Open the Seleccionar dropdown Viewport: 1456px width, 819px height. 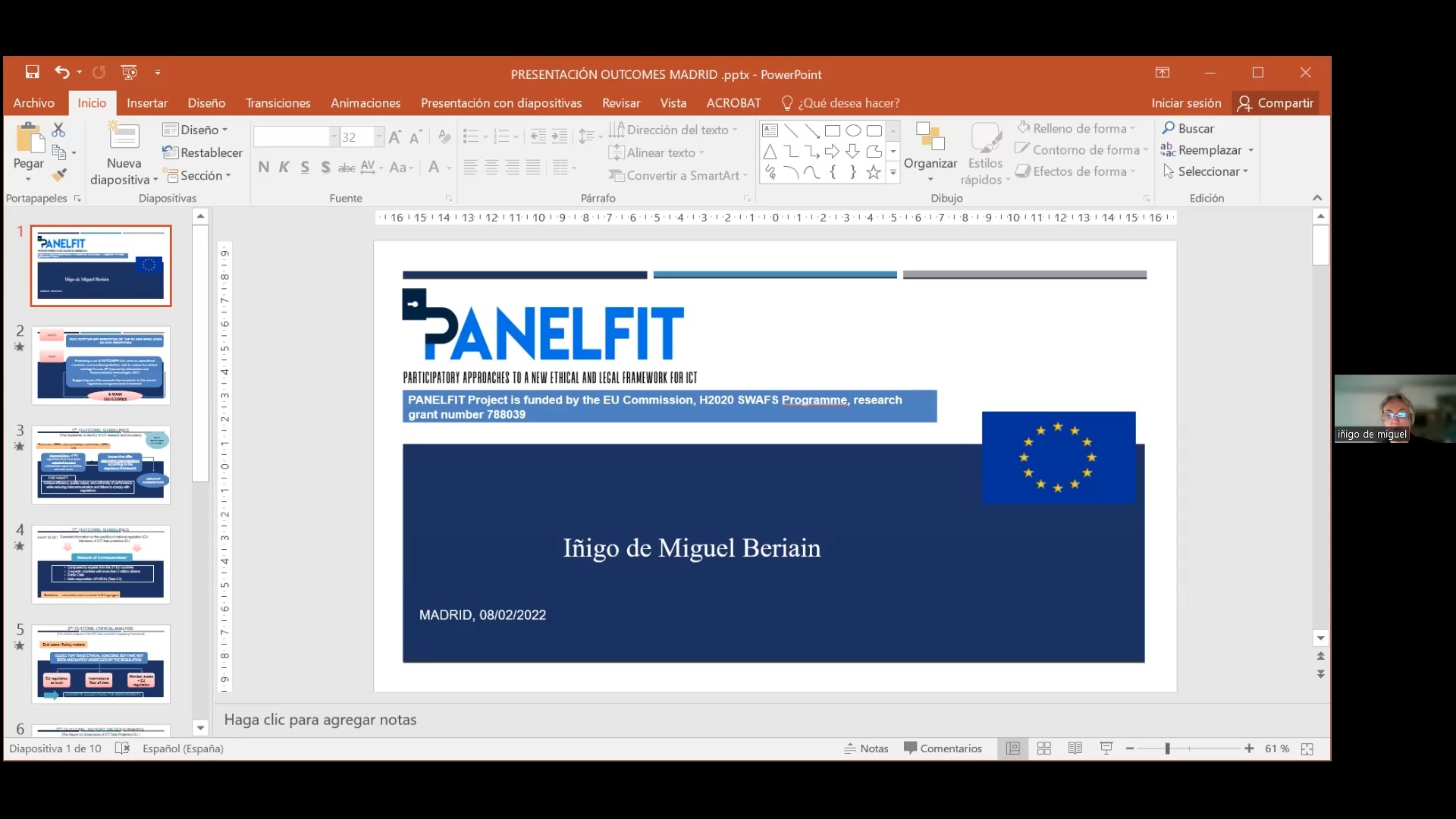point(1206,171)
